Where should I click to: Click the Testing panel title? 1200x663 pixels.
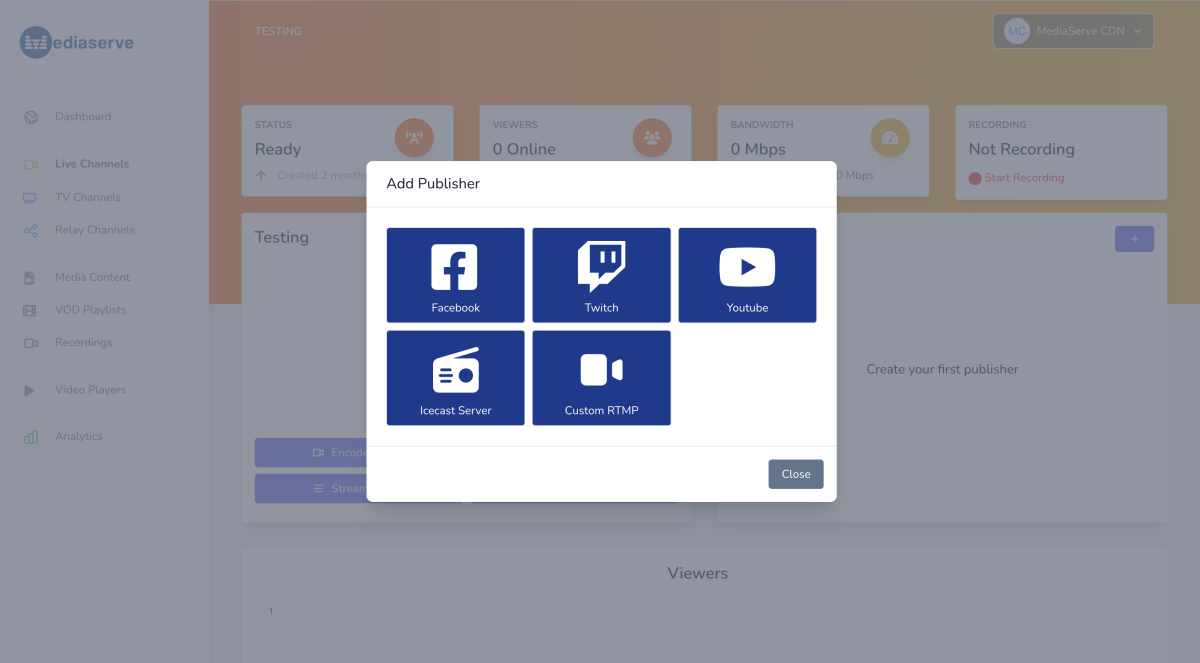282,237
